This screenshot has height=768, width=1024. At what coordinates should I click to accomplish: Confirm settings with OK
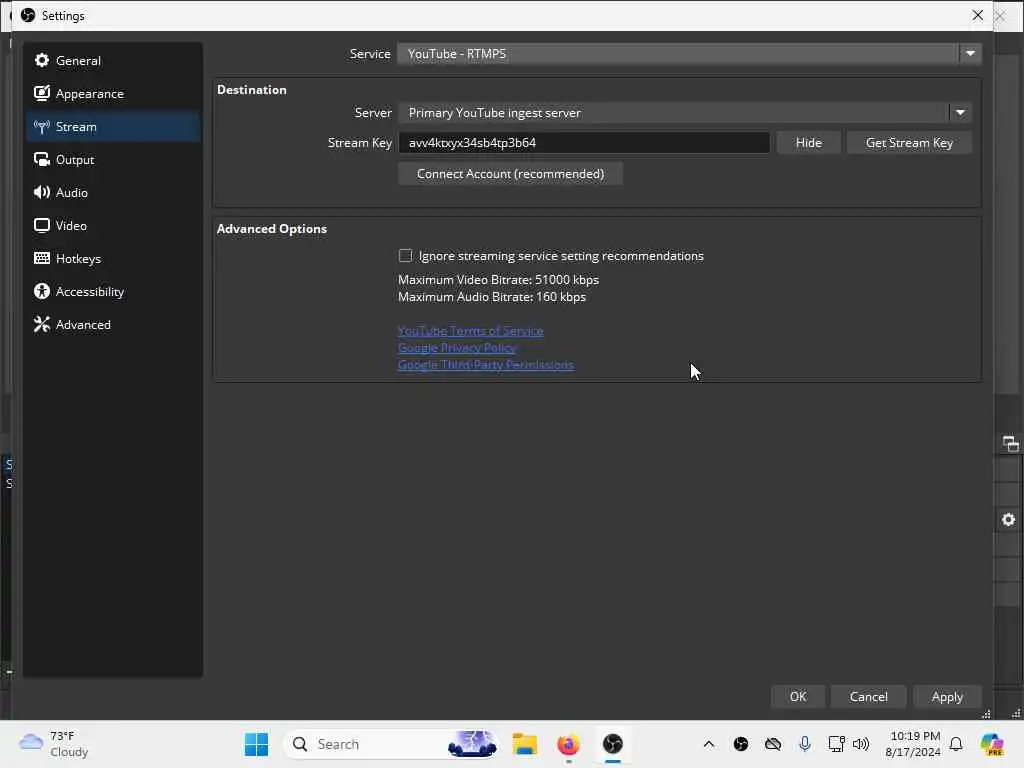(798, 697)
